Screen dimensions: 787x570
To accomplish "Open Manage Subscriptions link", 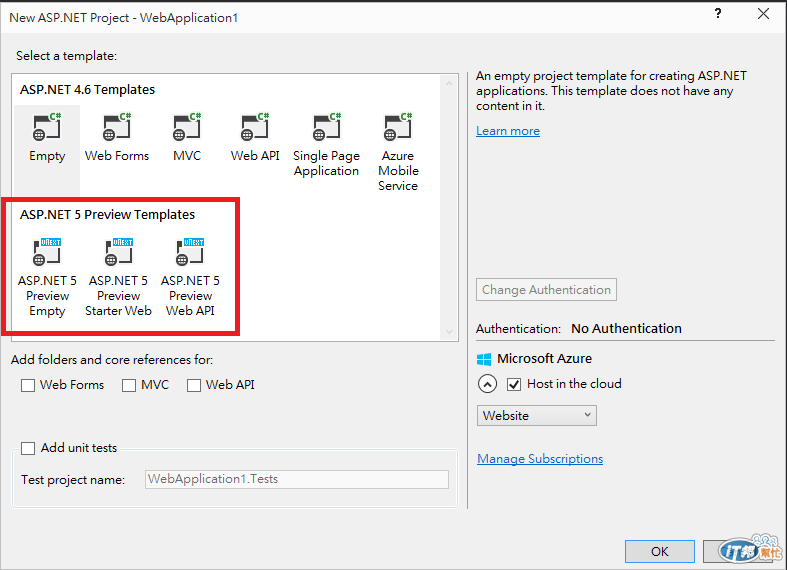I will (x=540, y=459).
